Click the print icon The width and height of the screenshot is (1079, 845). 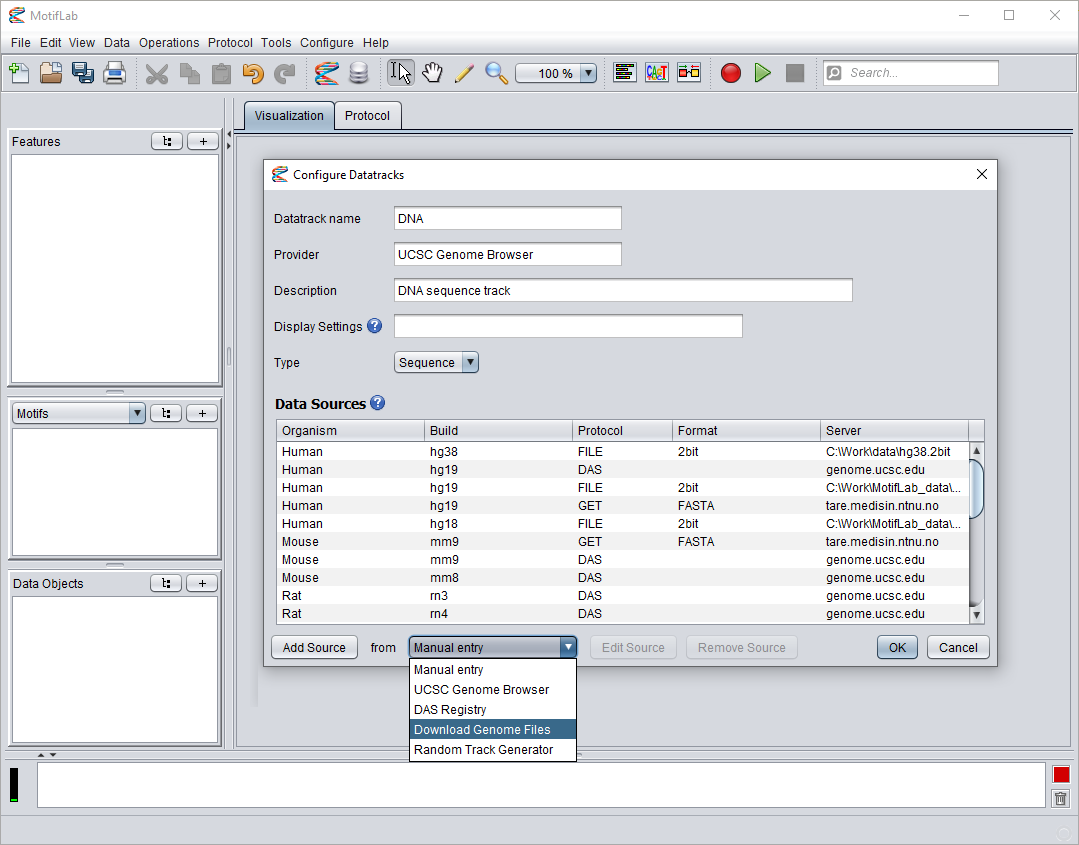pyautogui.click(x=115, y=73)
